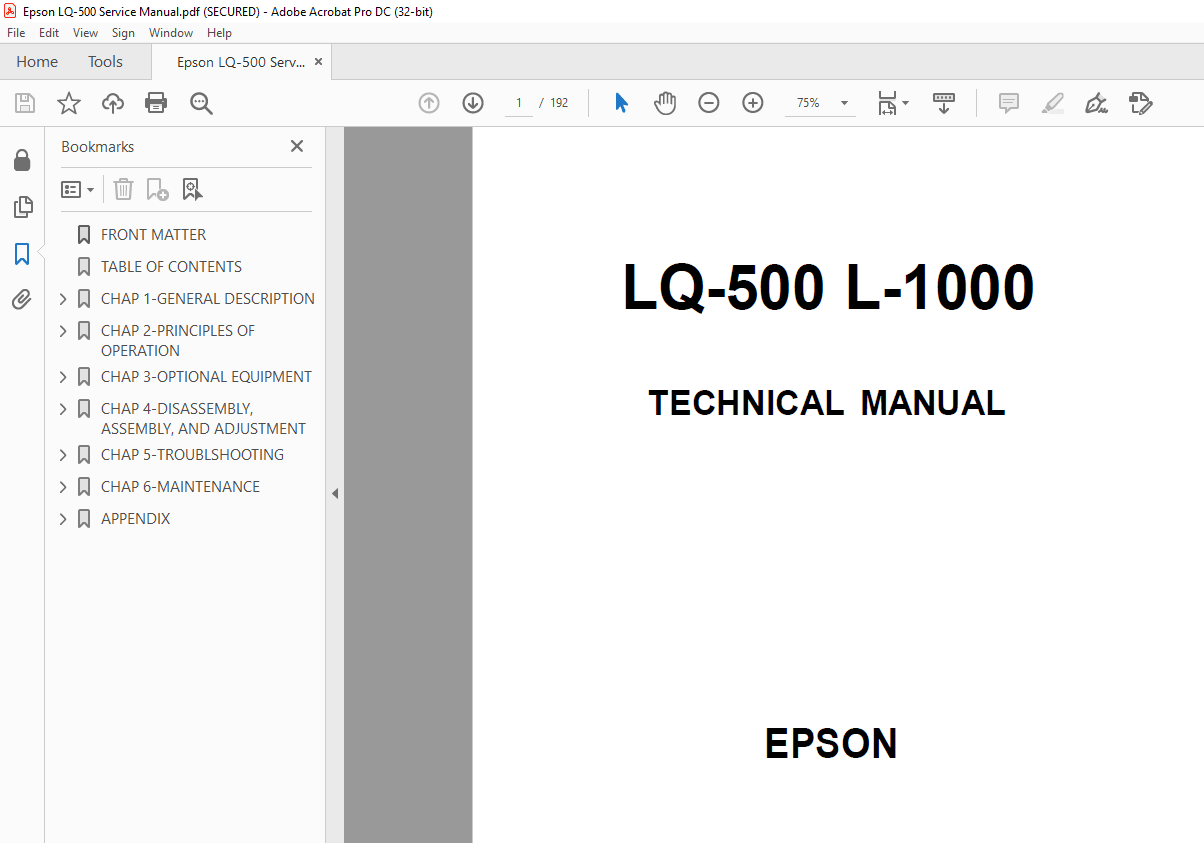Expand the APPENDIX bookmark
This screenshot has height=843, width=1204.
pos(62,518)
